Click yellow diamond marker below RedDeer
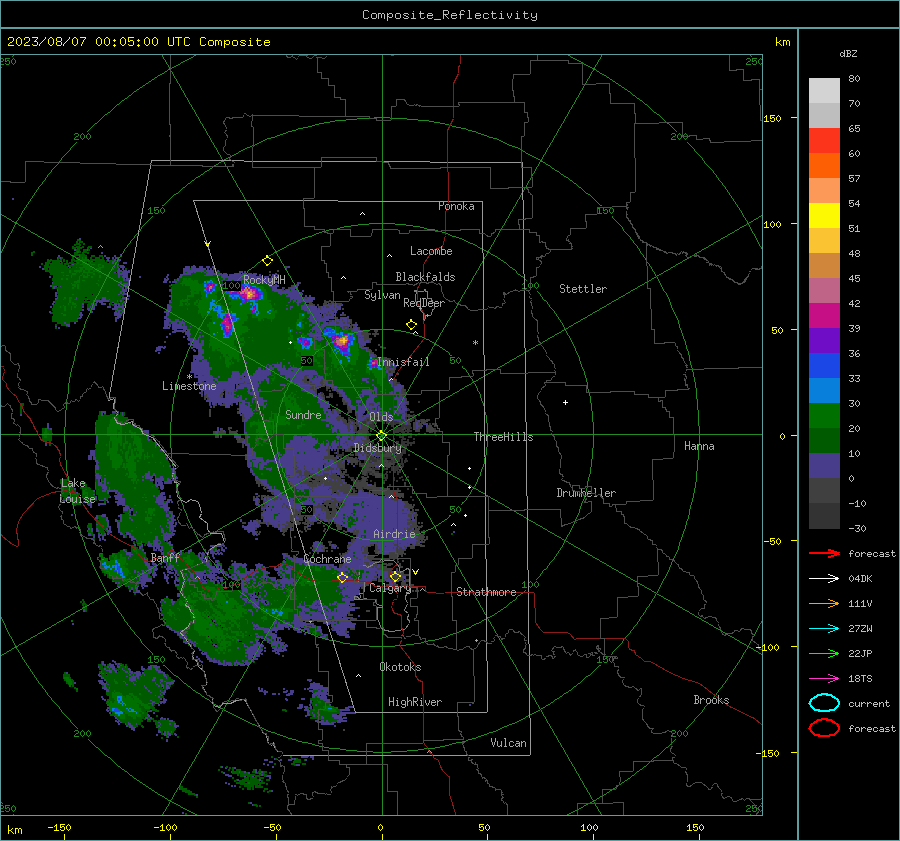 [412, 325]
